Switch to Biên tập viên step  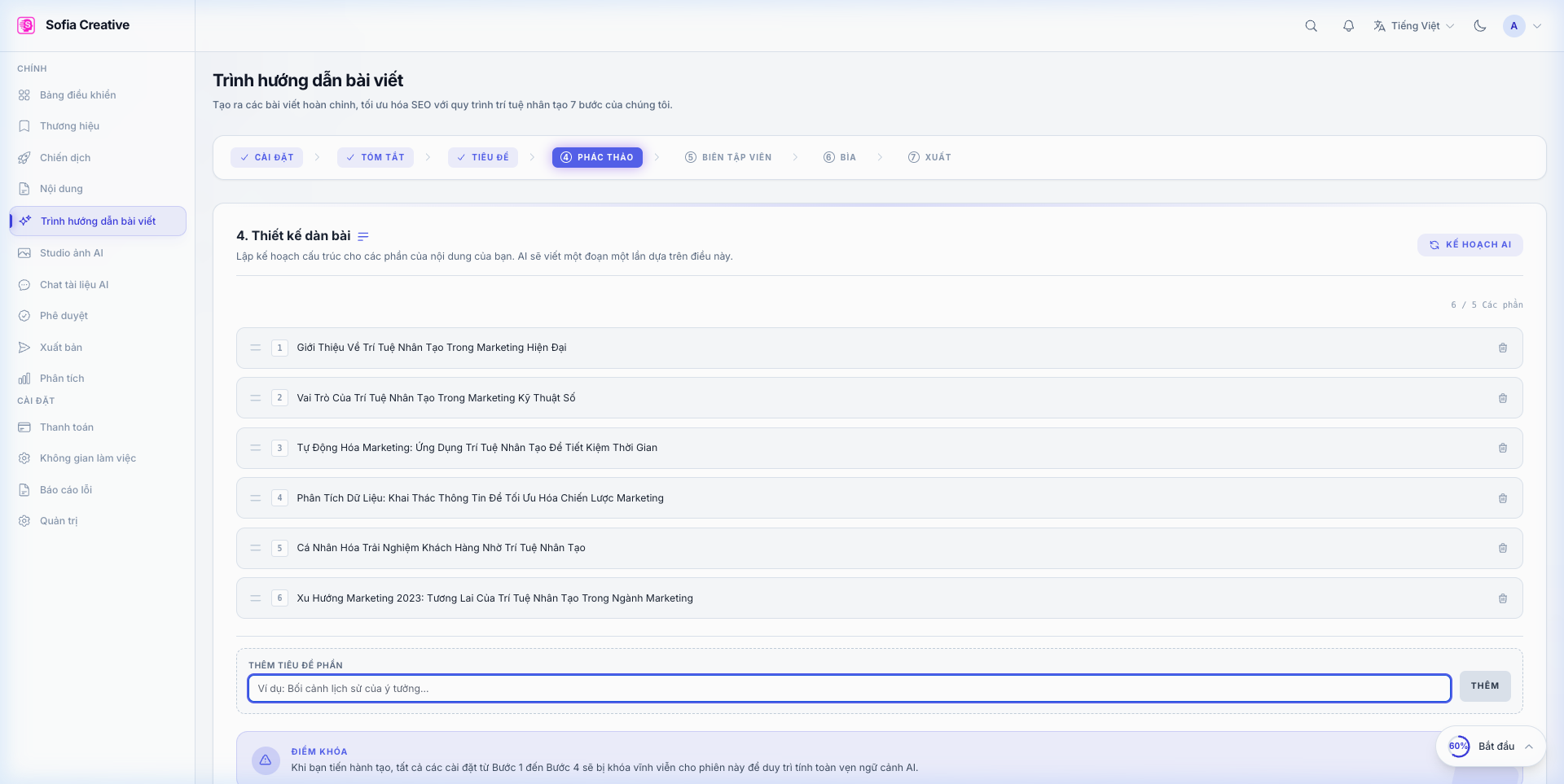pos(728,157)
